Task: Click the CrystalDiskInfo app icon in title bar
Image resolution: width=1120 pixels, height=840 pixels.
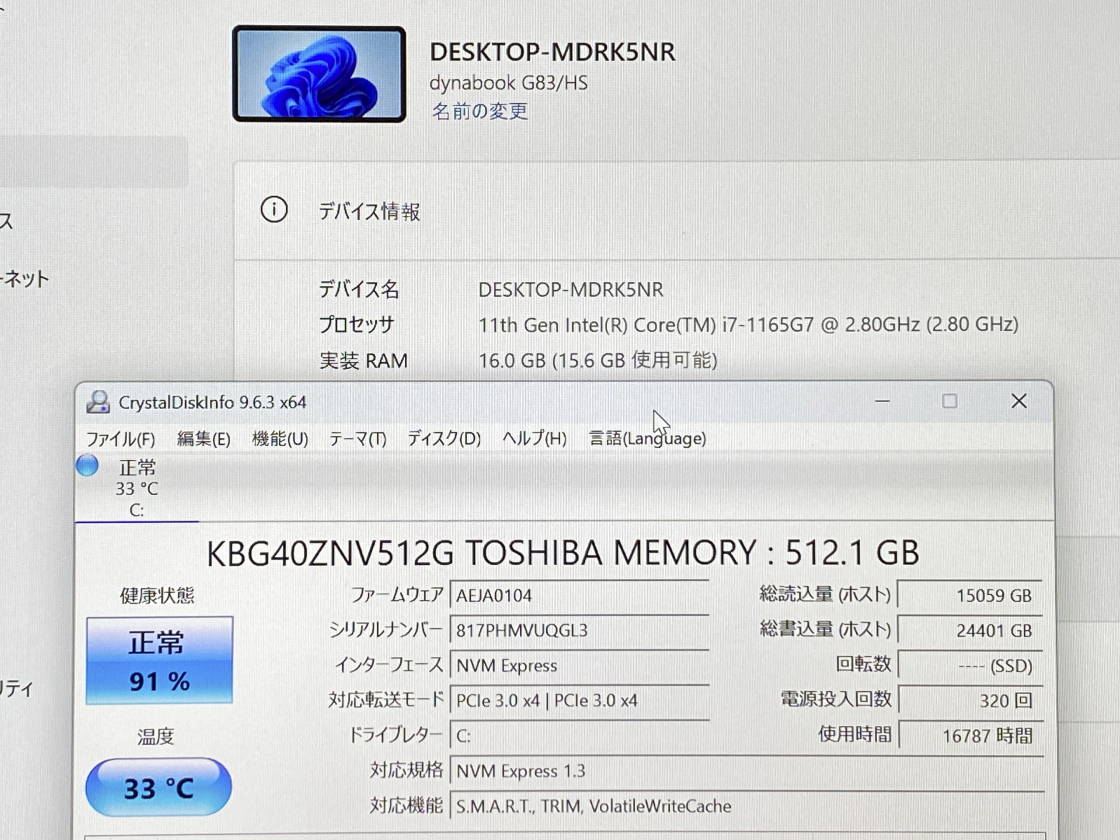Action: click(97, 402)
